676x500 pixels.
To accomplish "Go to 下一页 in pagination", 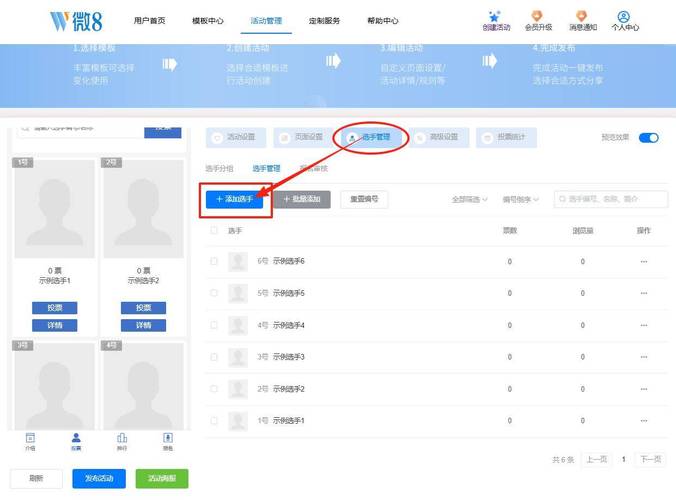I will (x=650, y=459).
